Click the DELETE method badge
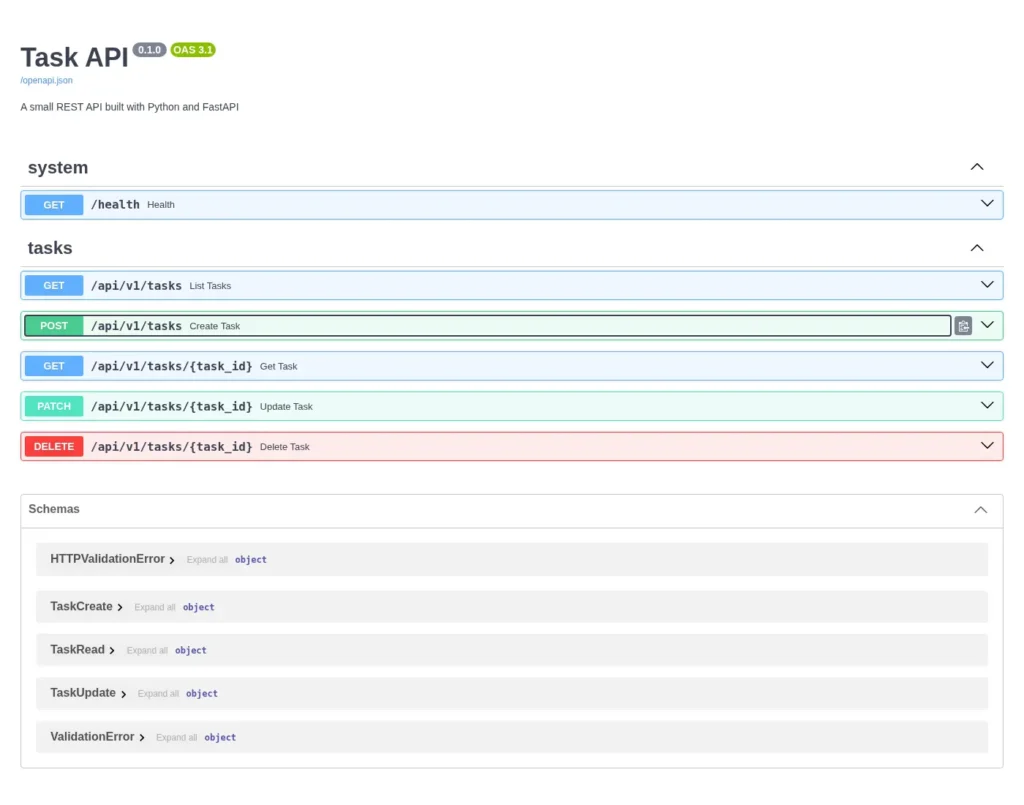The image size is (1024, 805). tap(54, 447)
